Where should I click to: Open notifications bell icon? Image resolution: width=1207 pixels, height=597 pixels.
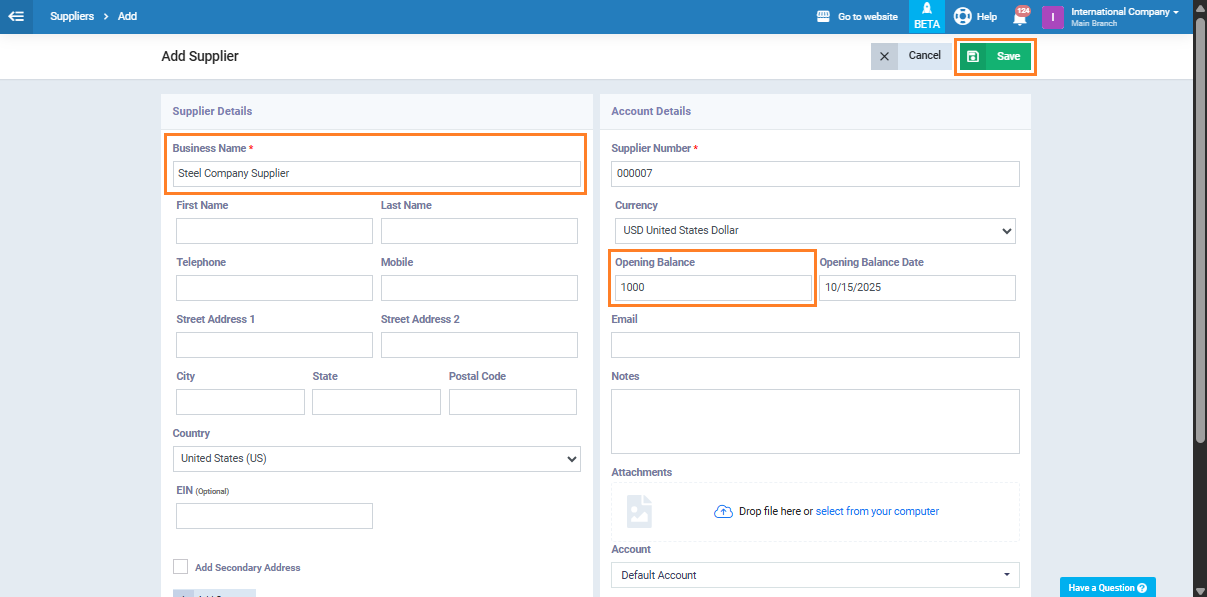pos(1020,17)
